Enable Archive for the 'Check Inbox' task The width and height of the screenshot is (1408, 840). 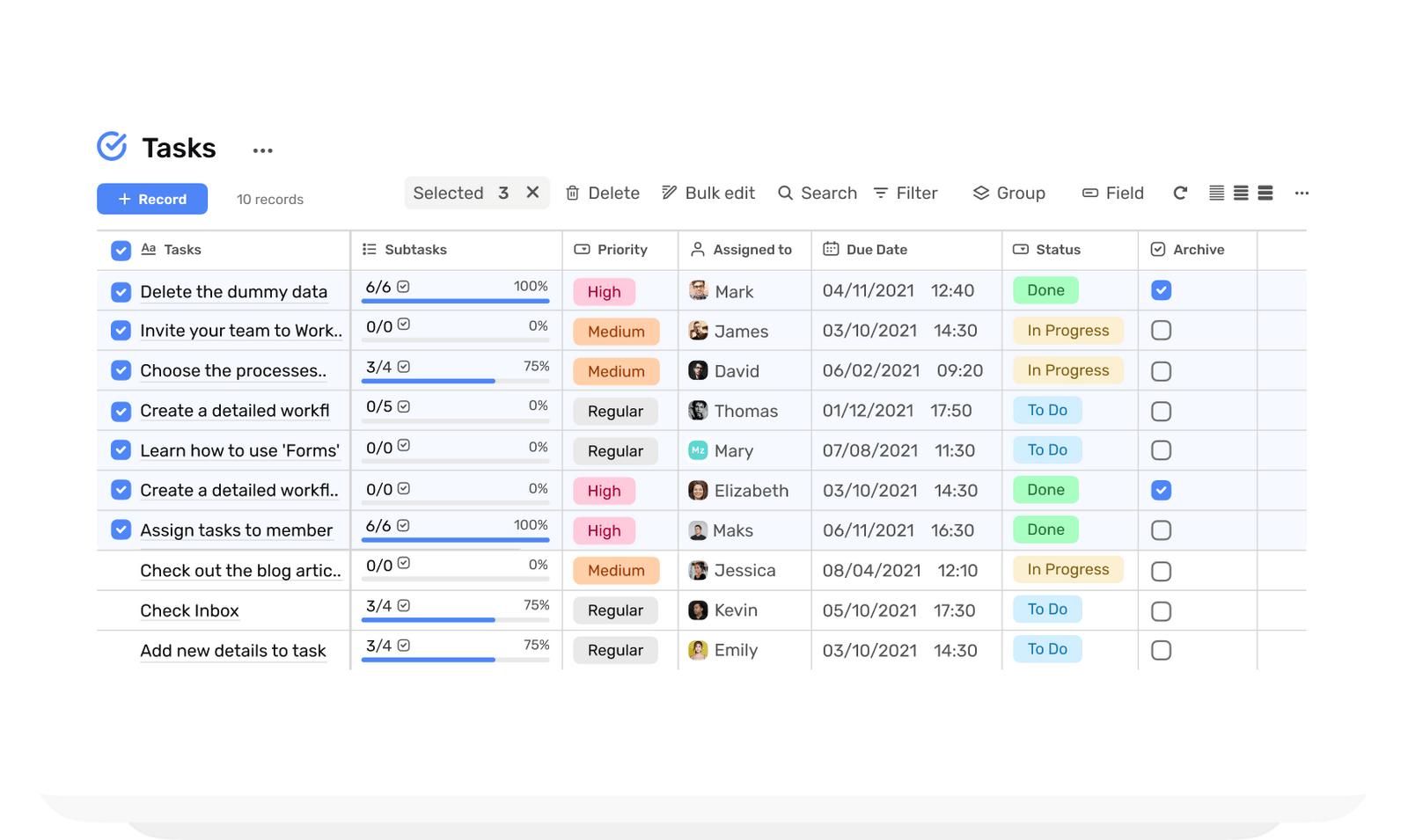1161,610
